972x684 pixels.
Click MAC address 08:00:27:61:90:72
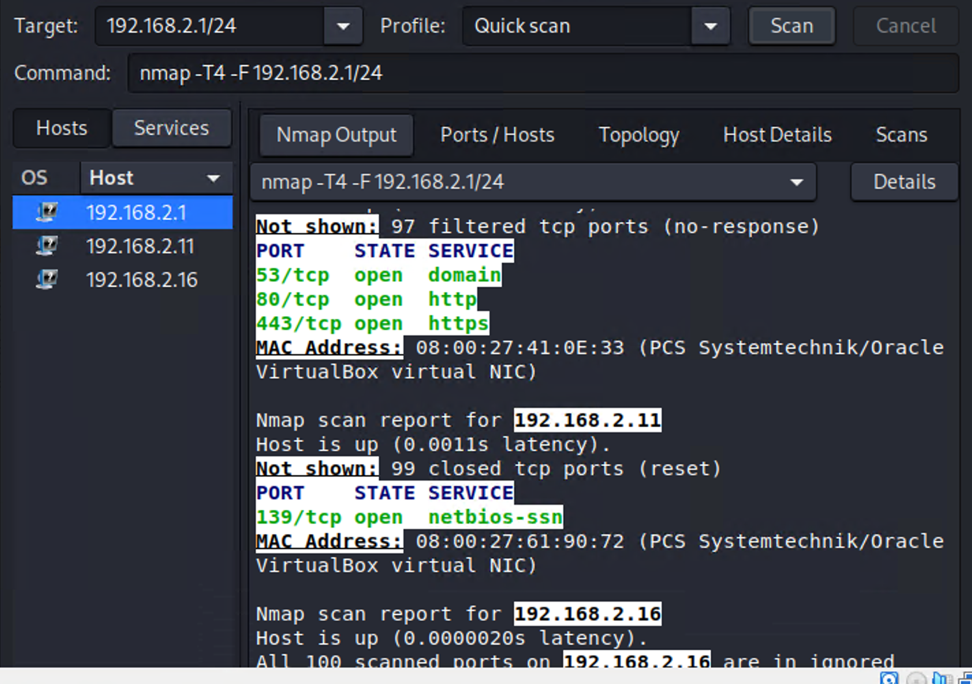[x=519, y=541]
